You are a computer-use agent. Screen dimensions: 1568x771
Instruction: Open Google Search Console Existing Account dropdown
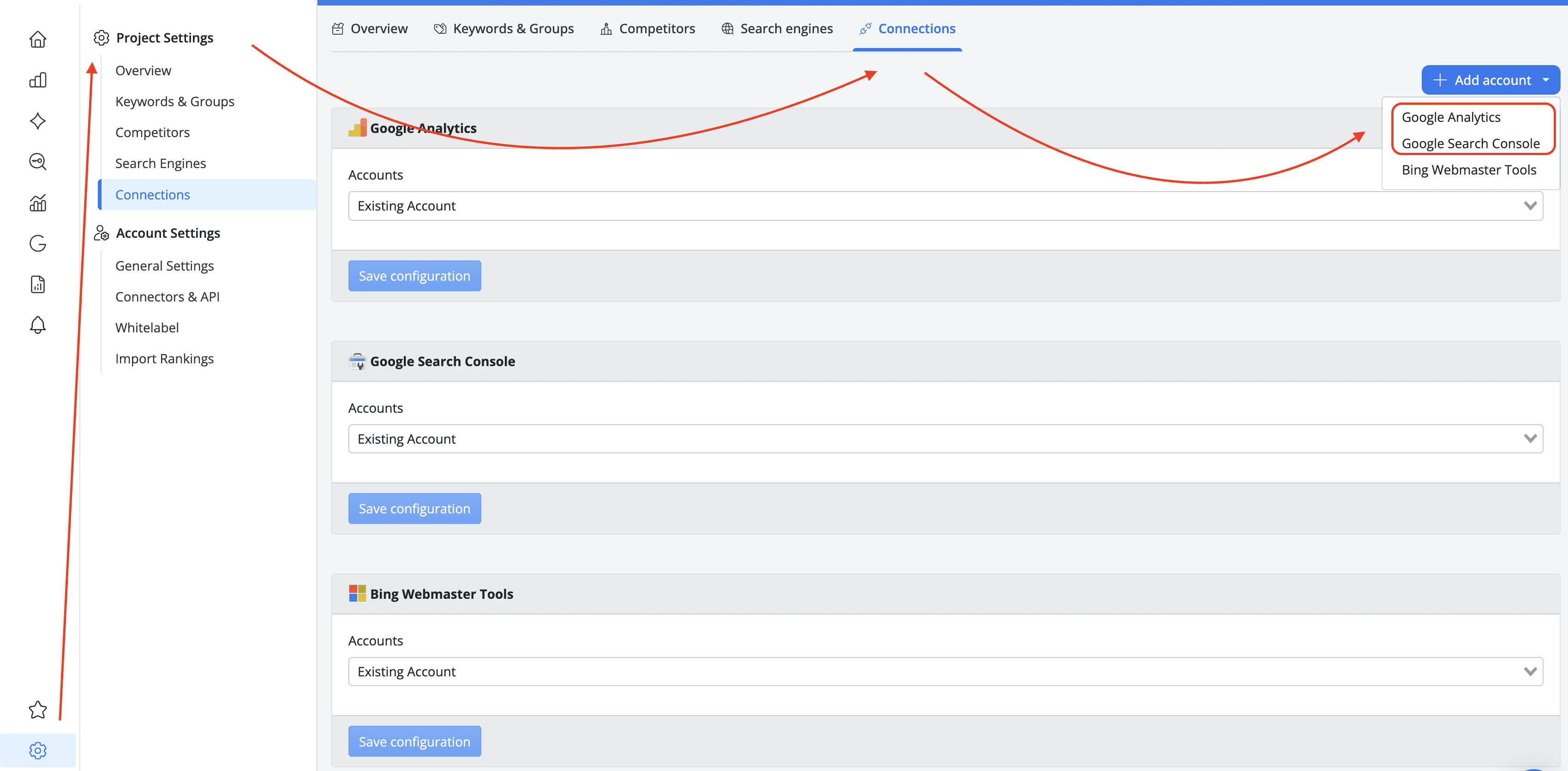click(946, 439)
